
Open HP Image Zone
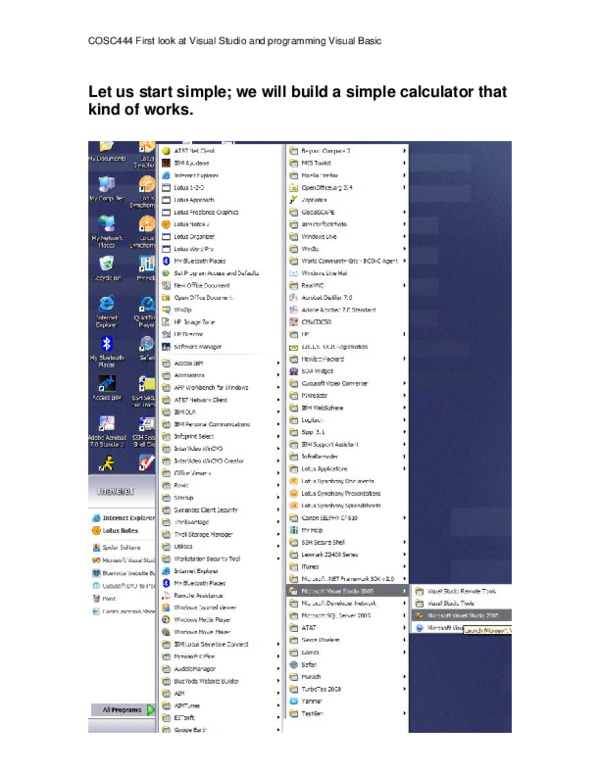click(x=188, y=322)
